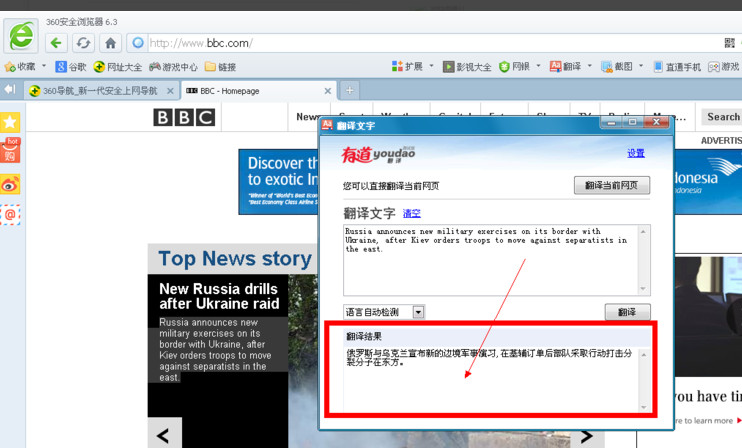Click the 翻译 button below the text box
This screenshot has width=742, height=448.
(x=627, y=312)
